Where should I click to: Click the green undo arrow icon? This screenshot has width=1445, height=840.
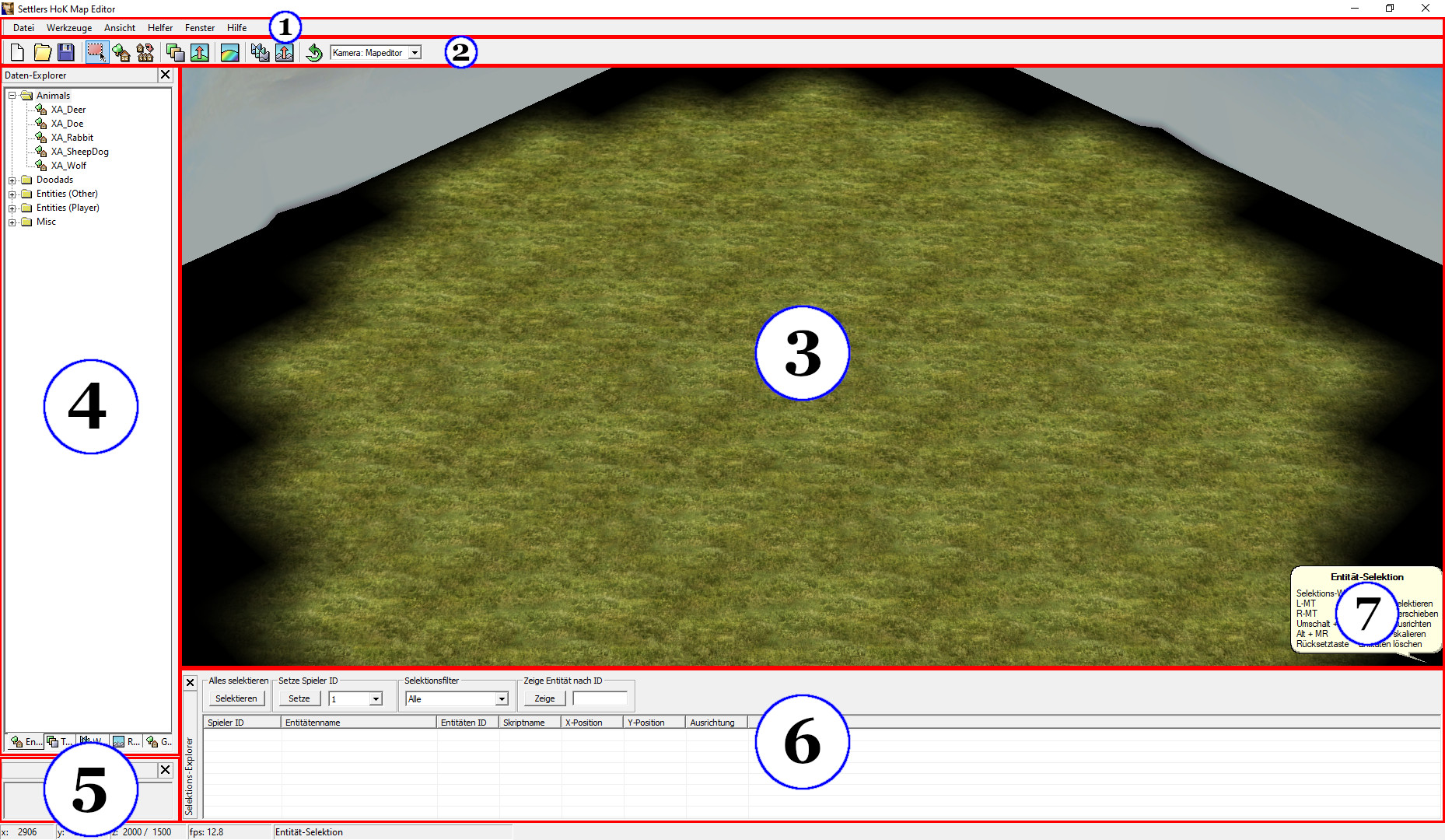point(314,53)
